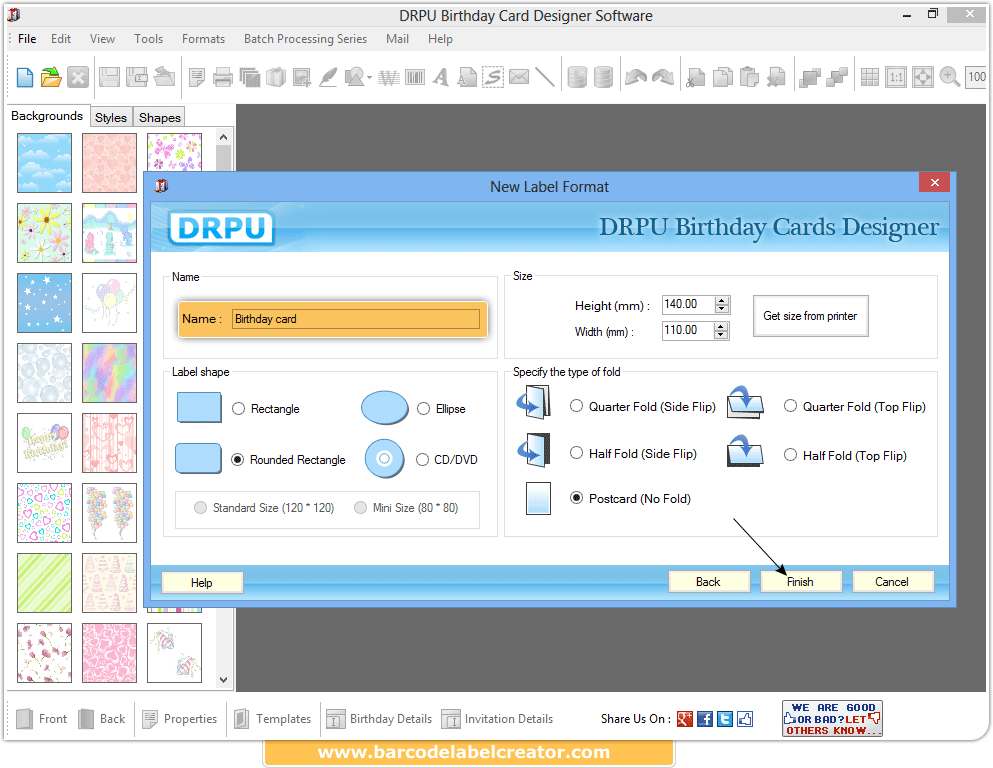Open the Batch Processing Series menu

pyautogui.click(x=305, y=39)
